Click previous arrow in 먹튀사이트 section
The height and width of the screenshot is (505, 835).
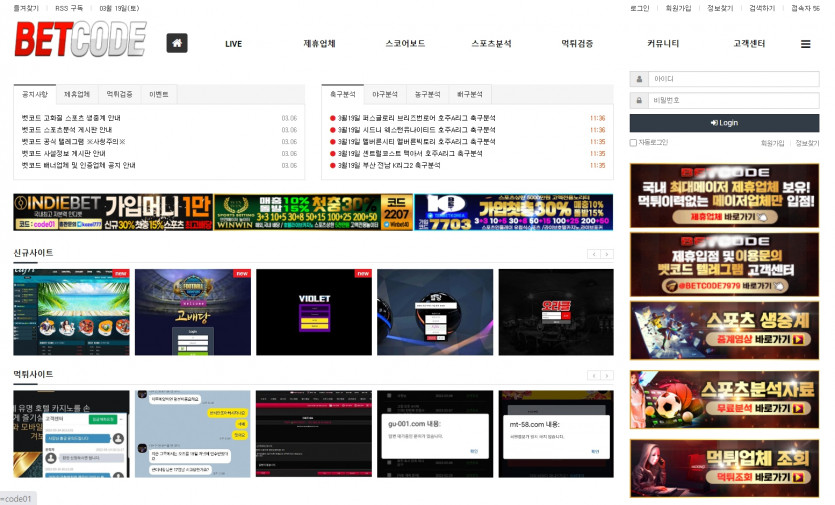coord(593,375)
